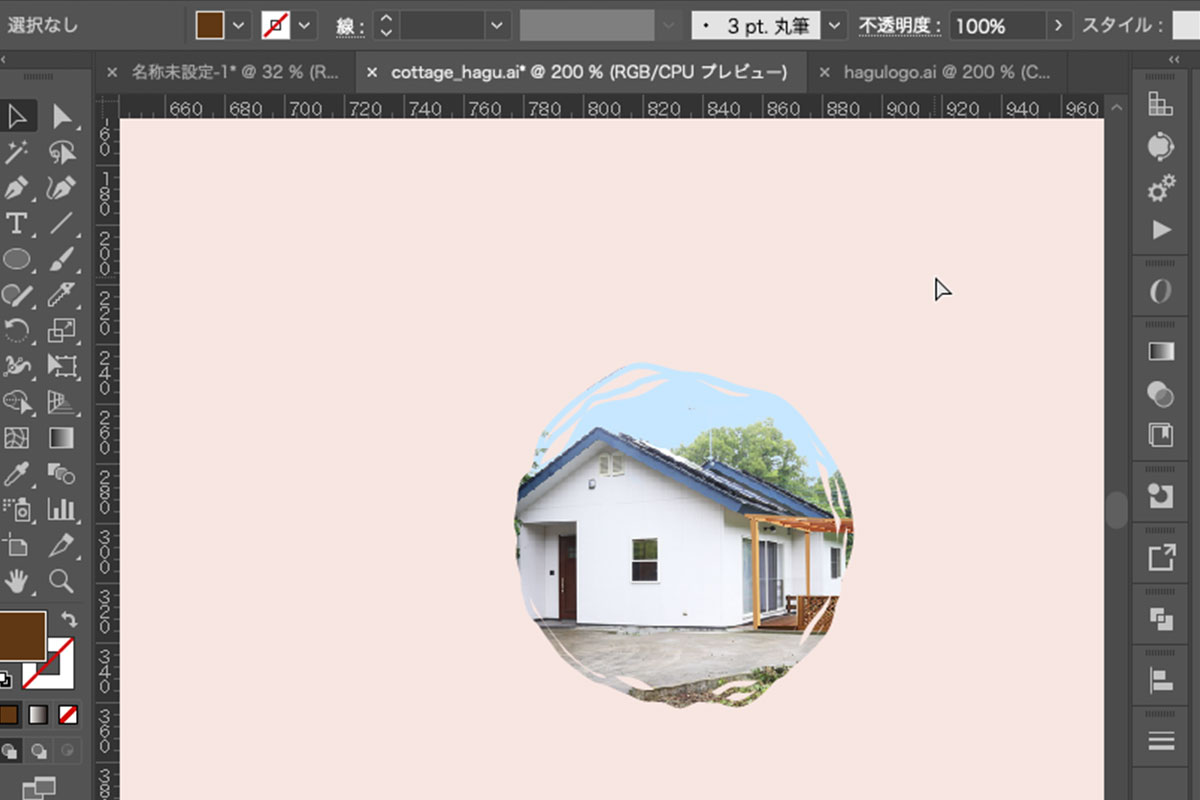Click the 不透明度 opacity label link
1200x800 pixels.
click(x=899, y=26)
